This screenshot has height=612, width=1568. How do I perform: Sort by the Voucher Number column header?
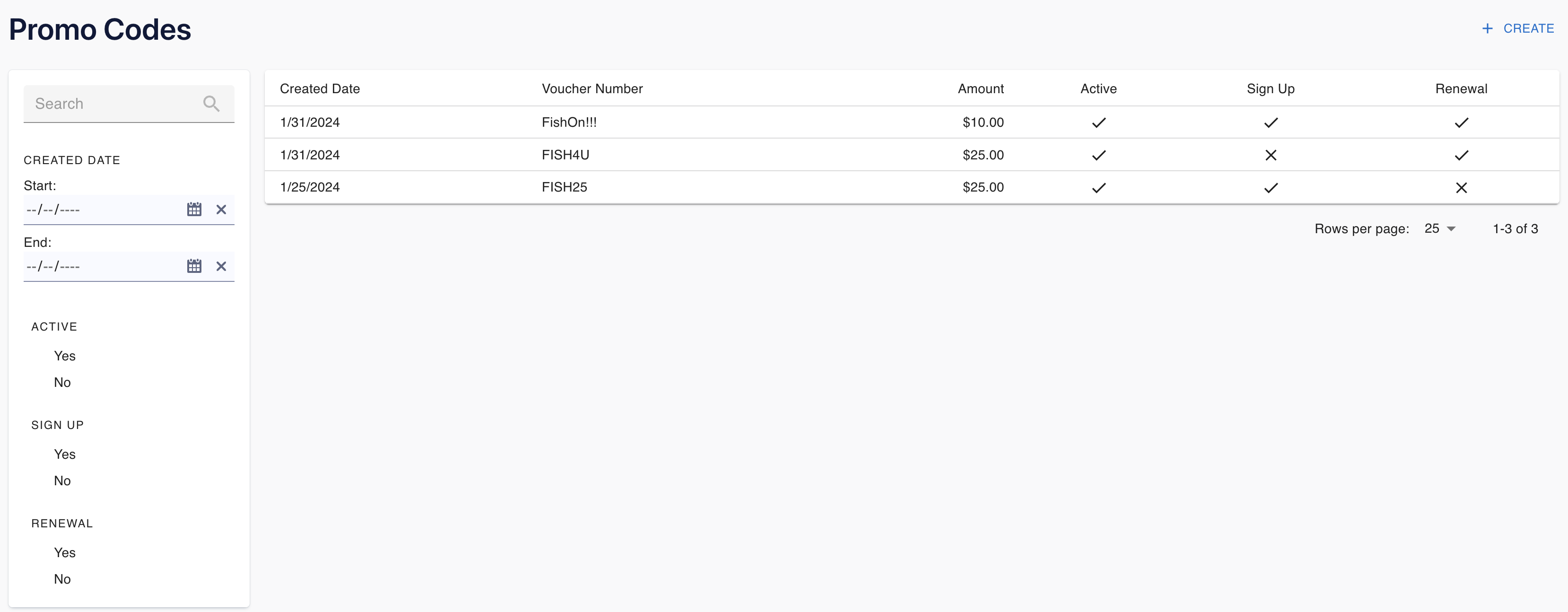pos(592,89)
